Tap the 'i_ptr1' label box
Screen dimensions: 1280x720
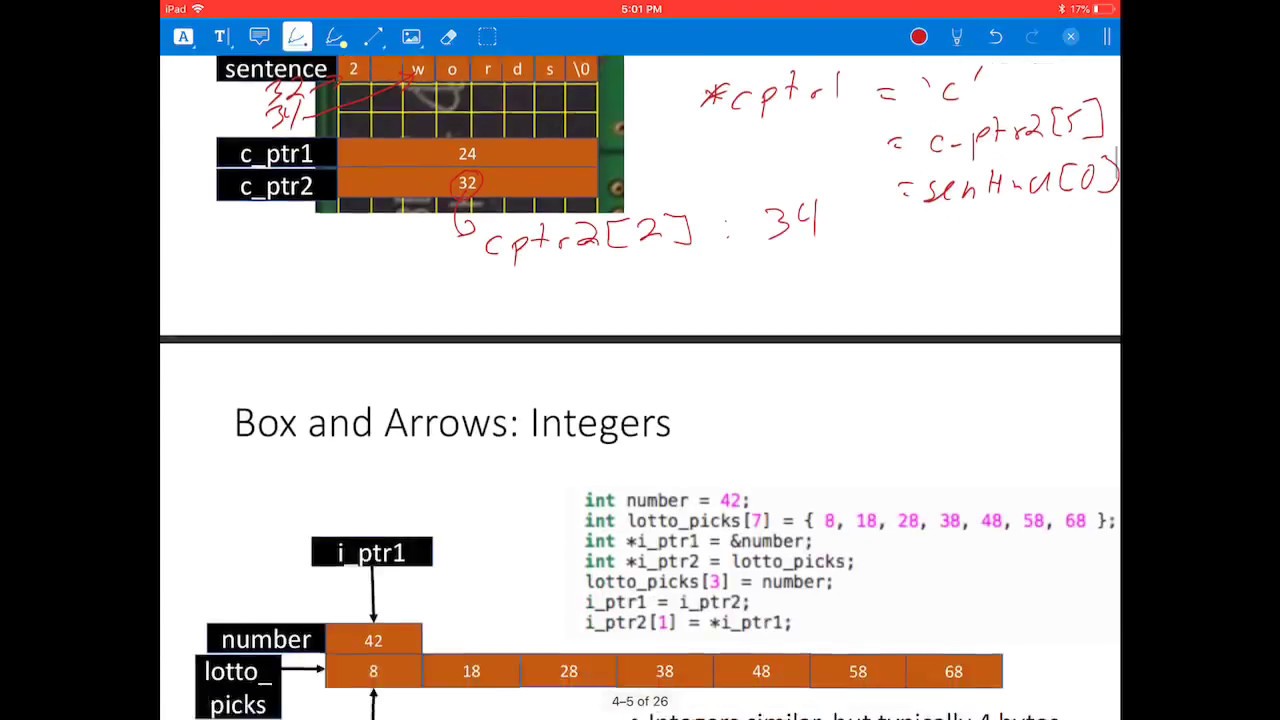click(x=372, y=552)
